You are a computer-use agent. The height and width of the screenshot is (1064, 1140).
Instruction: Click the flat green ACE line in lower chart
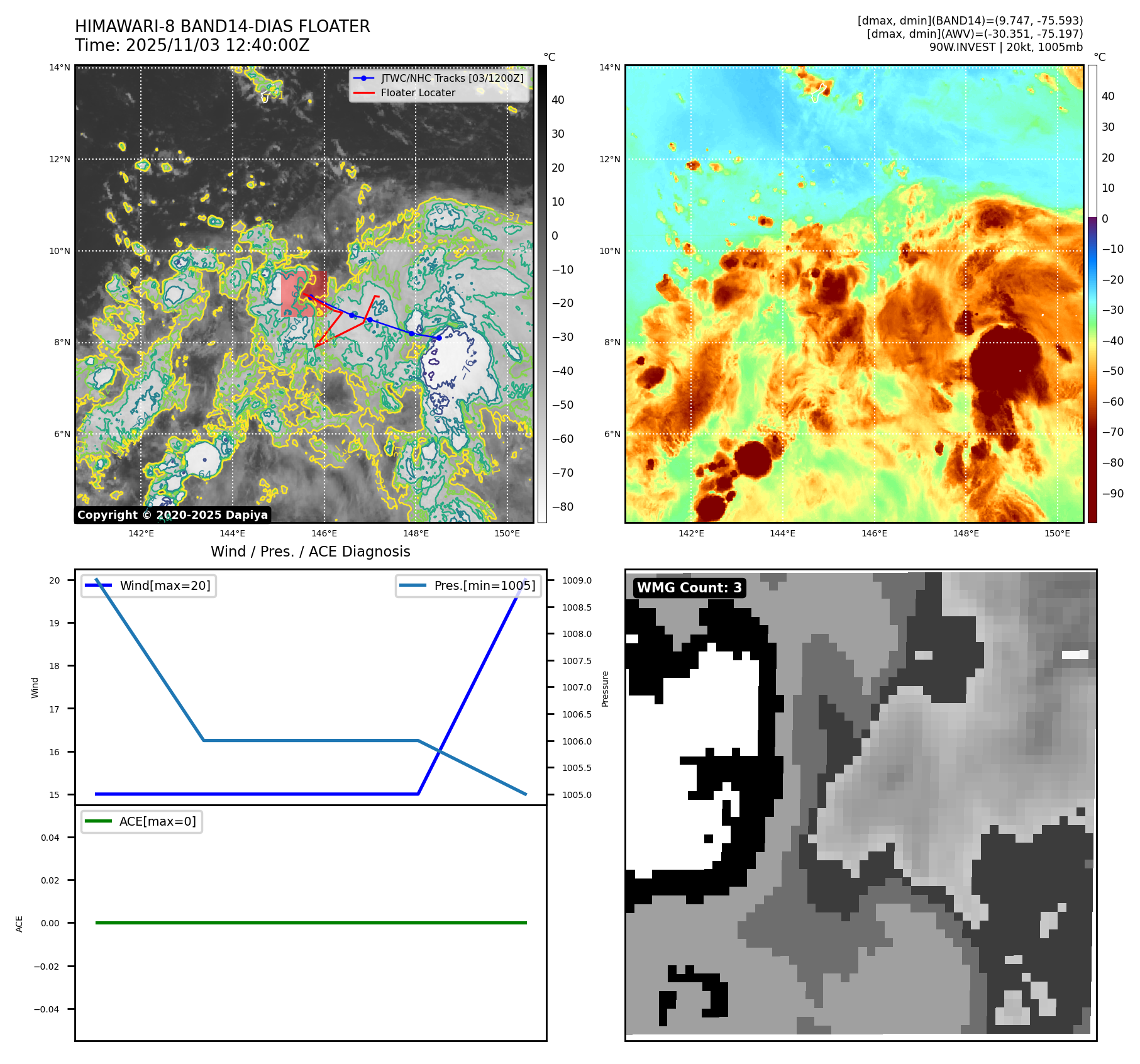coord(311,923)
